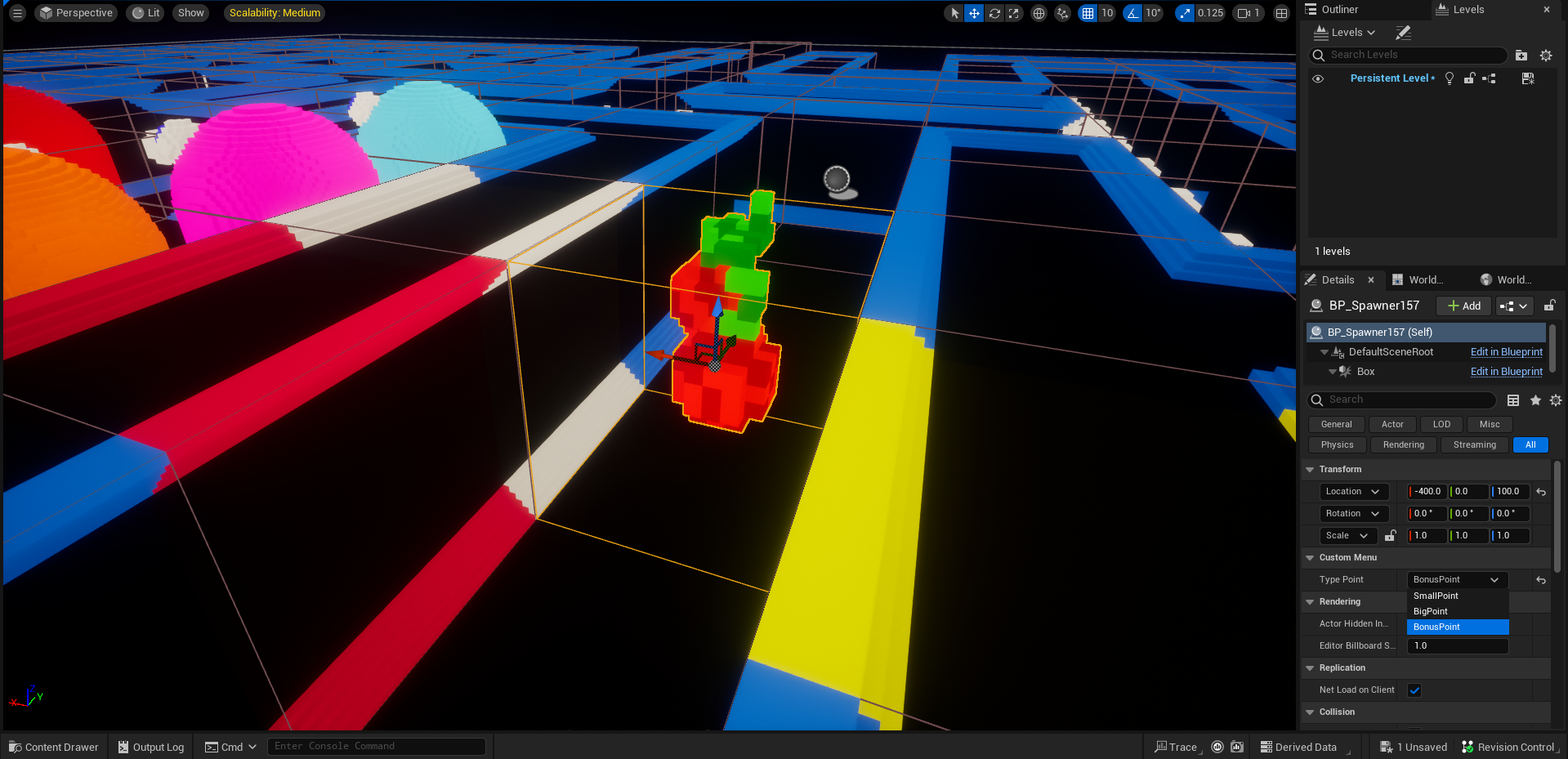Open the Cmd console type dropdown
This screenshot has height=759, width=1568.
coord(231,747)
